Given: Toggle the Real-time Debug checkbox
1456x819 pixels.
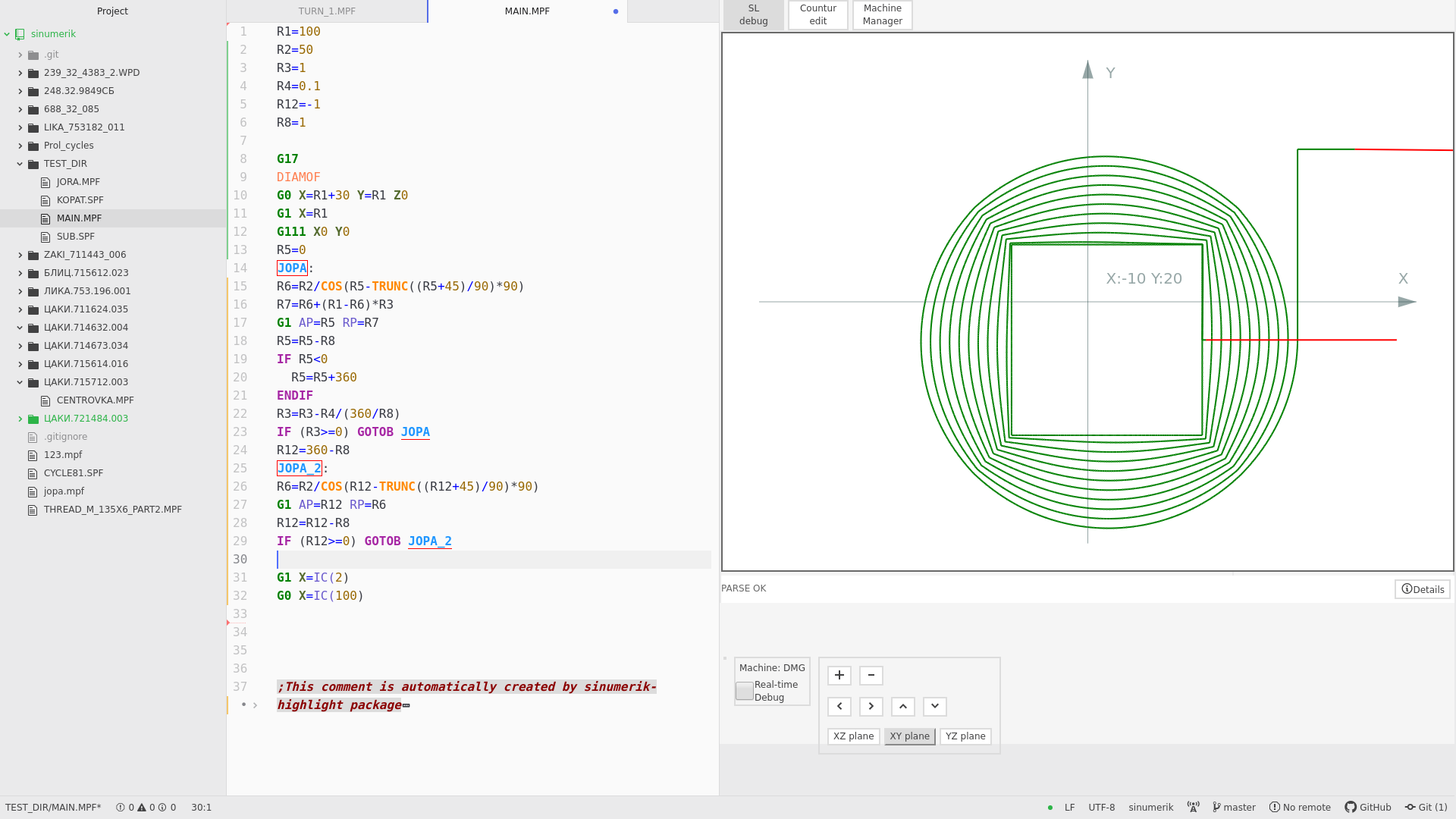Looking at the screenshot, I should pyautogui.click(x=745, y=691).
